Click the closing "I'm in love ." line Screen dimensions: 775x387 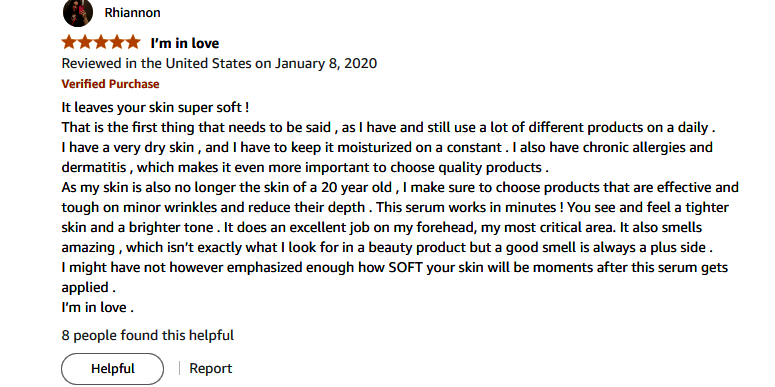[x=97, y=307]
